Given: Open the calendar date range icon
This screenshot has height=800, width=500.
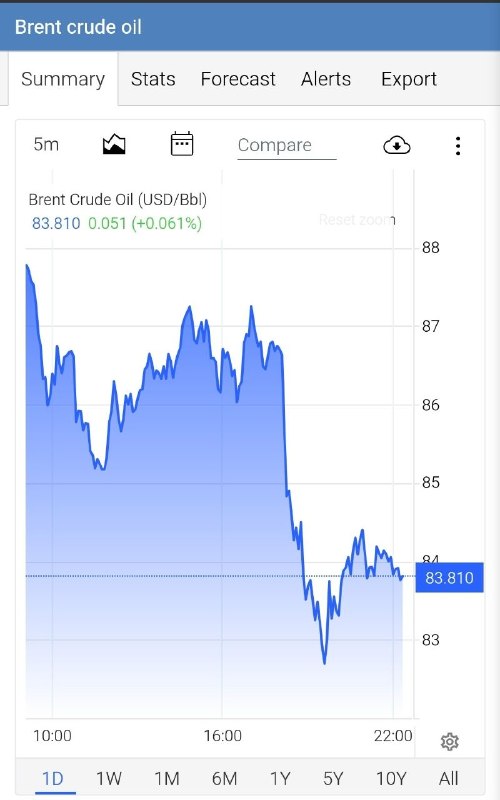Looking at the screenshot, I should (x=182, y=144).
